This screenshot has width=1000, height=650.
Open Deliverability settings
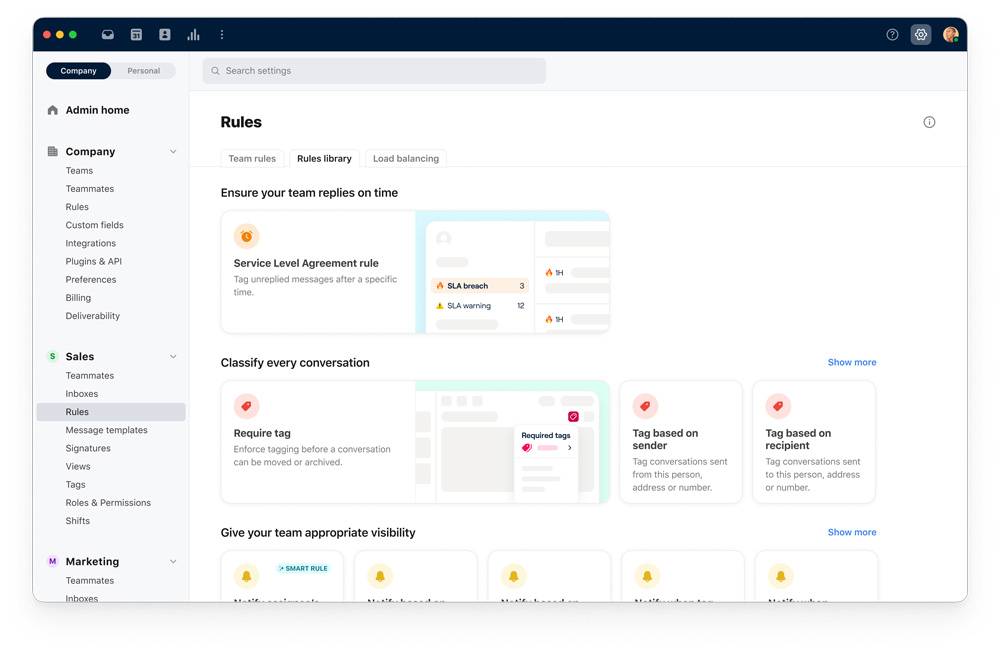[92, 316]
